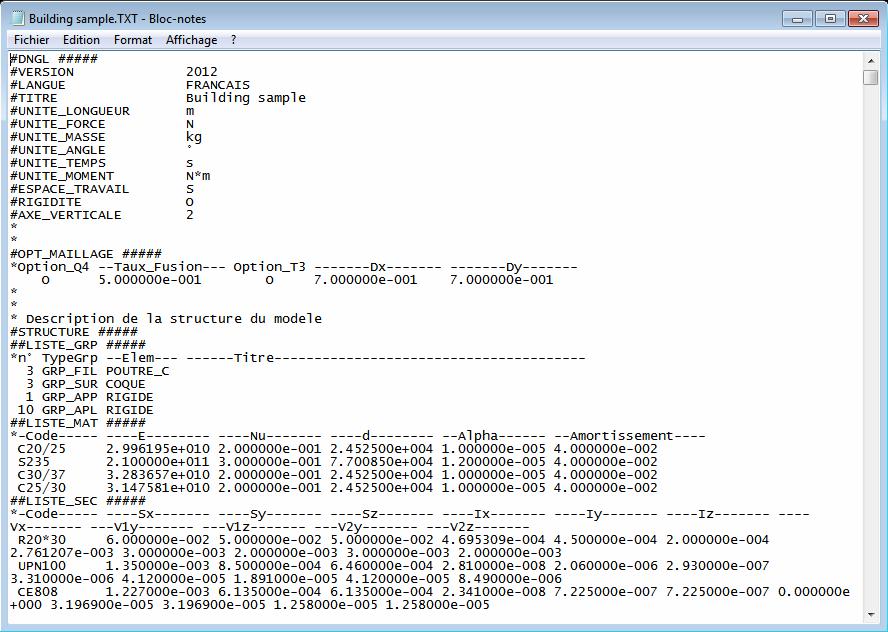Click the value '2.341000e-008'
This screenshot has height=632, width=888.
(493, 592)
